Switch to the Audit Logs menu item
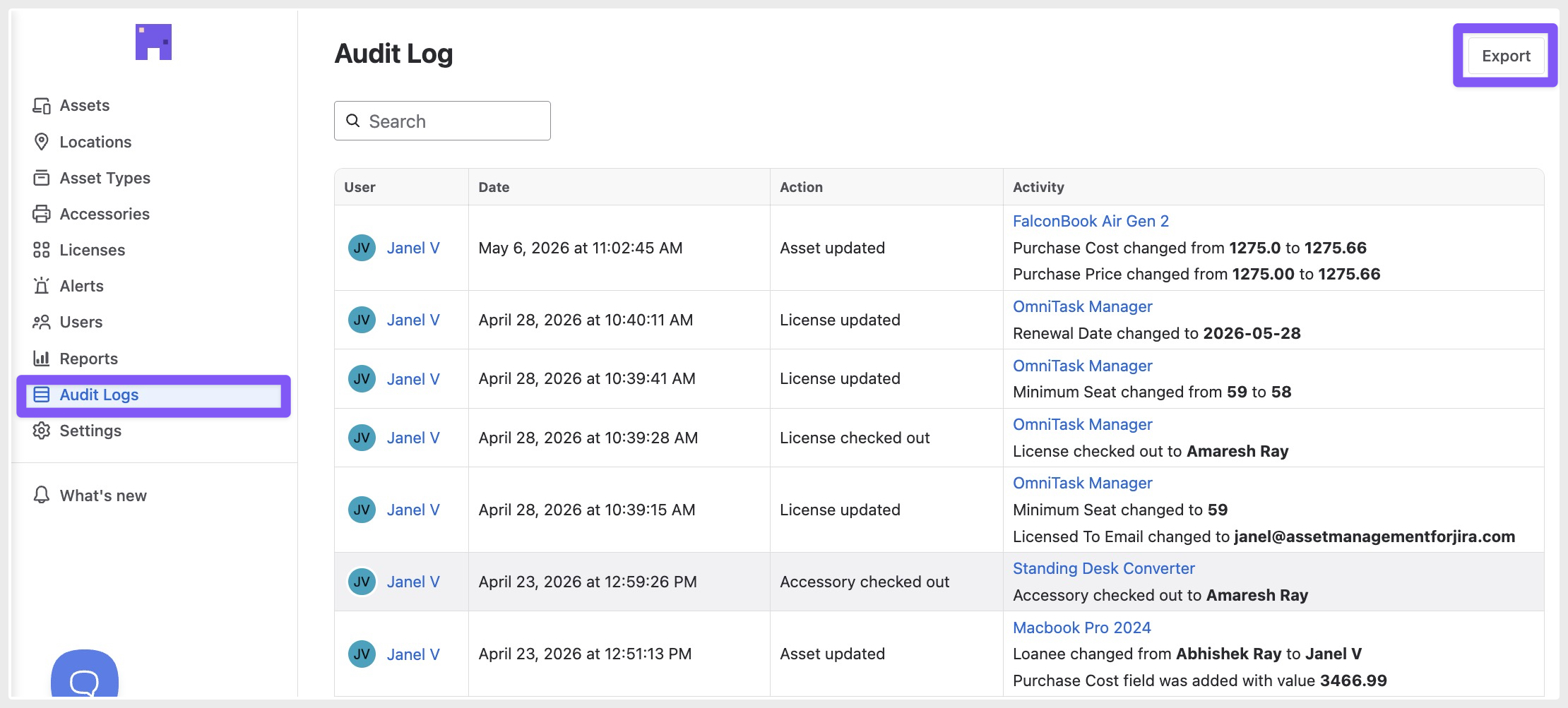1568x708 pixels. tap(154, 395)
